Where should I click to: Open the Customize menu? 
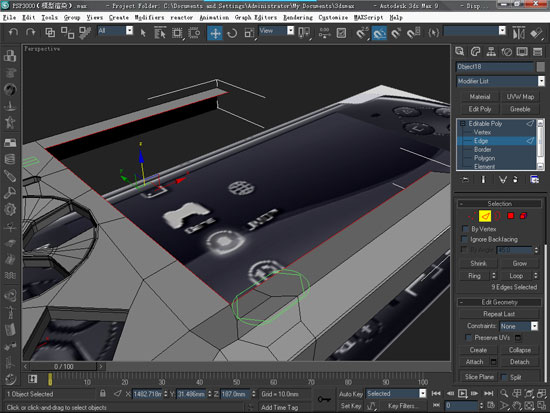click(333, 18)
